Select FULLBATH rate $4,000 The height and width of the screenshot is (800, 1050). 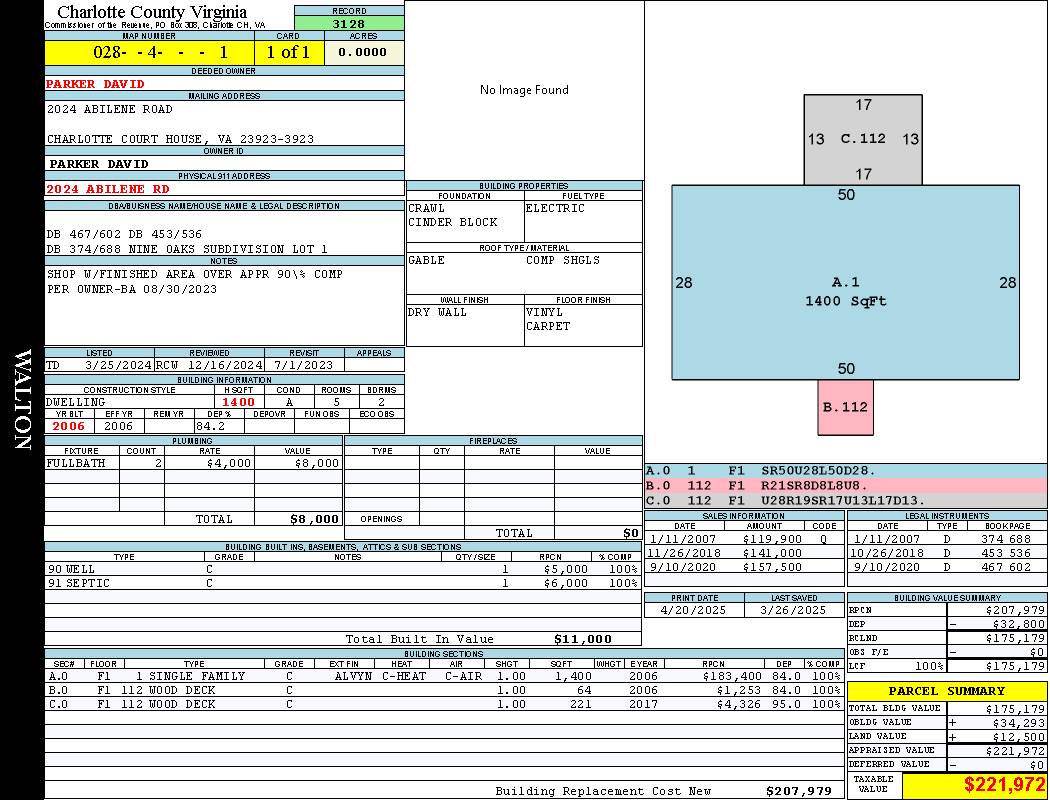[x=228, y=463]
